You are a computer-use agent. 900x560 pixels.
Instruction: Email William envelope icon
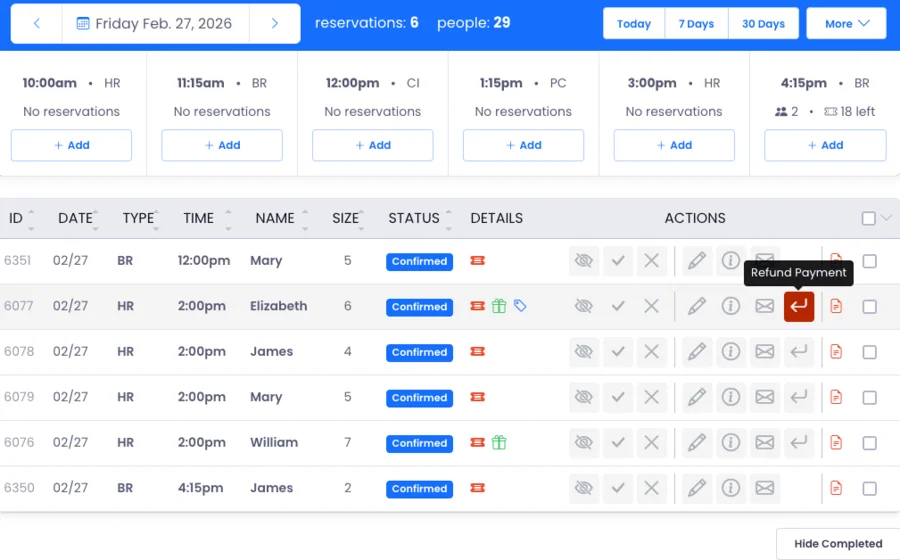[765, 442]
